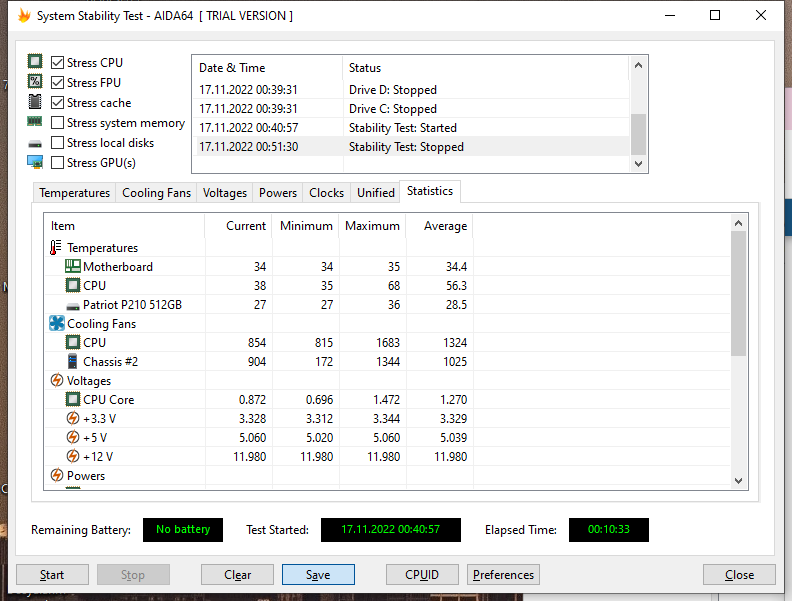The height and width of the screenshot is (601, 792).
Task: Click the blue fan icon for Cooling Fans
Action: click(57, 323)
